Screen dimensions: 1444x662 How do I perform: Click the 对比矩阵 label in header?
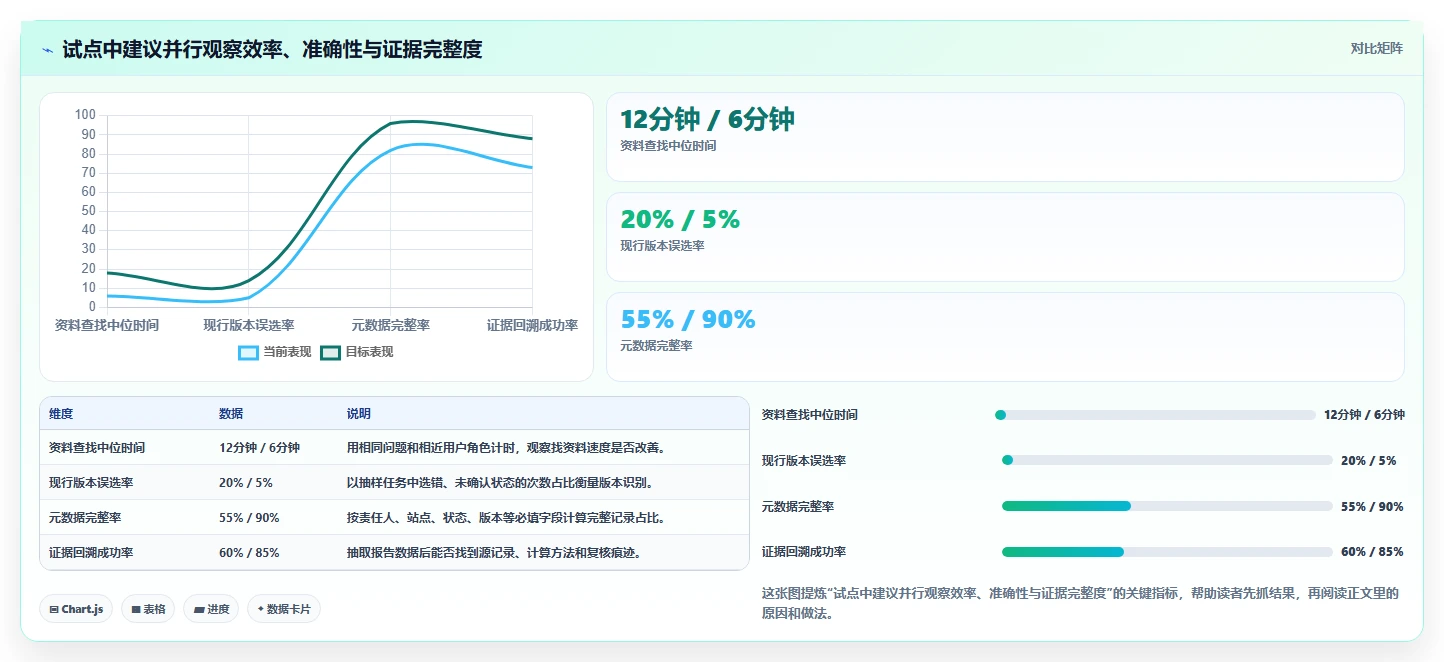[x=1377, y=48]
